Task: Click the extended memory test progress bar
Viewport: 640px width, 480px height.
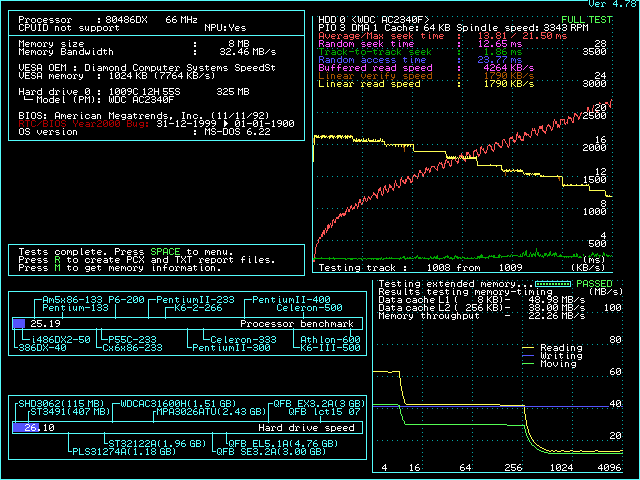Action: tap(553, 284)
